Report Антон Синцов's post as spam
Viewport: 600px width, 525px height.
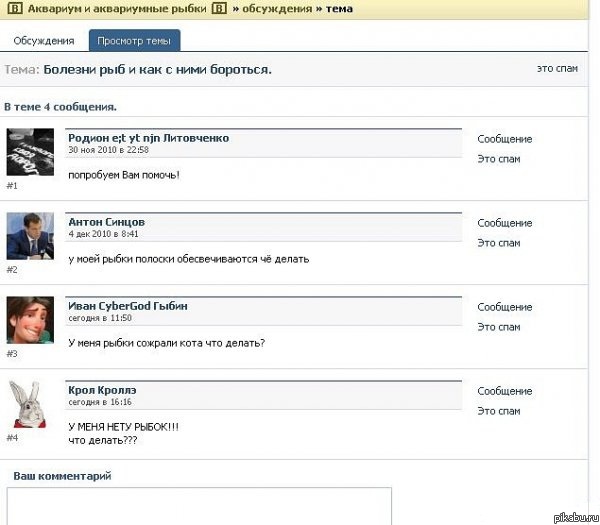click(498, 243)
